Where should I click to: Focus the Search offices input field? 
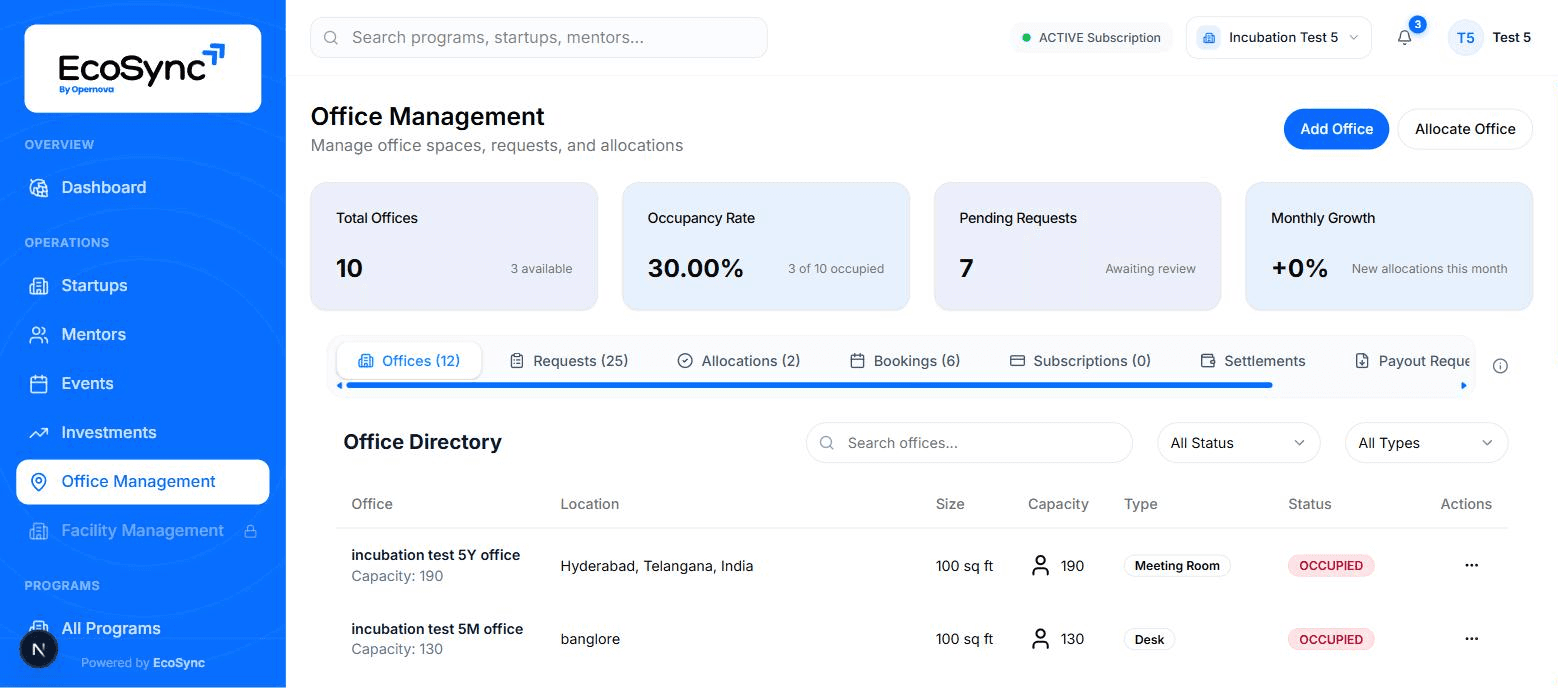[969, 443]
